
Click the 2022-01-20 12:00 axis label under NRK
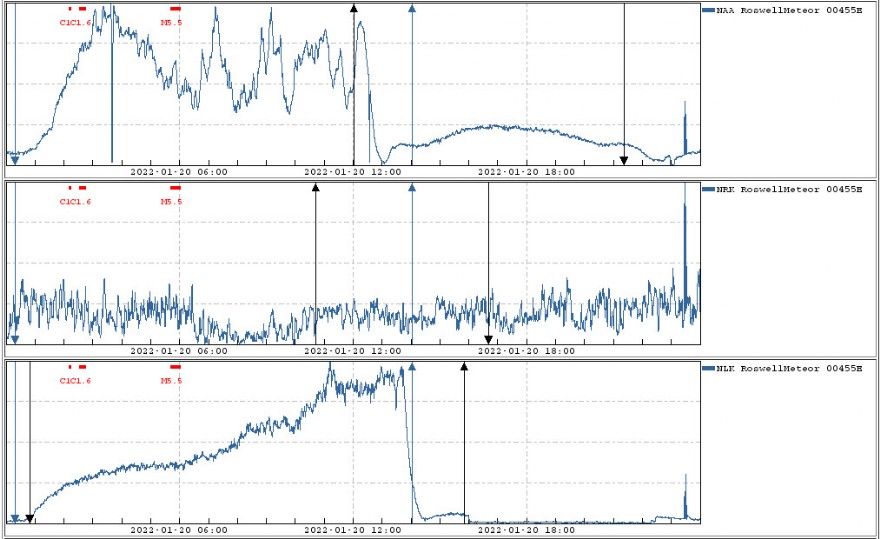tap(353, 351)
